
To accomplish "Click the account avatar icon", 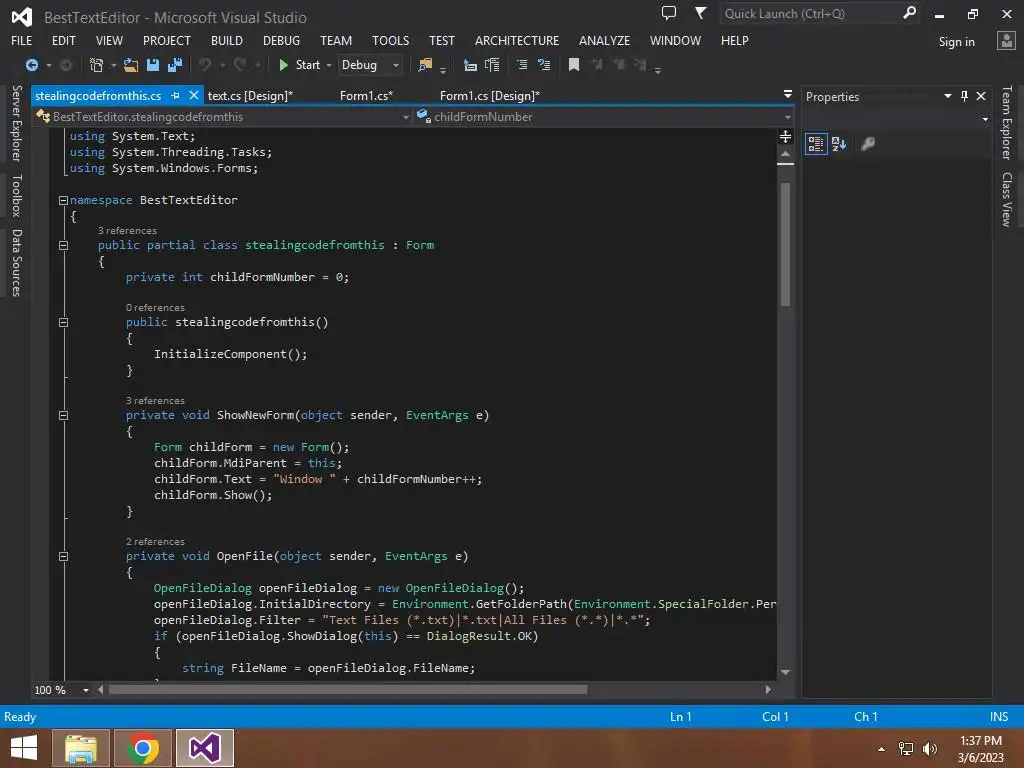I will pyautogui.click(x=1006, y=40).
